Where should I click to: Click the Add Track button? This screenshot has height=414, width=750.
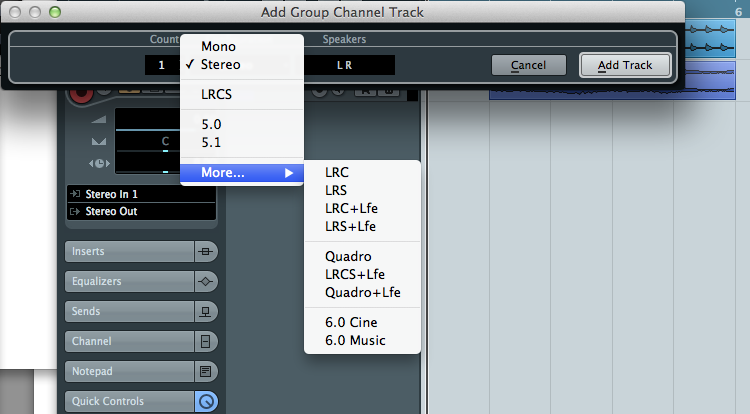pyautogui.click(x=625, y=65)
